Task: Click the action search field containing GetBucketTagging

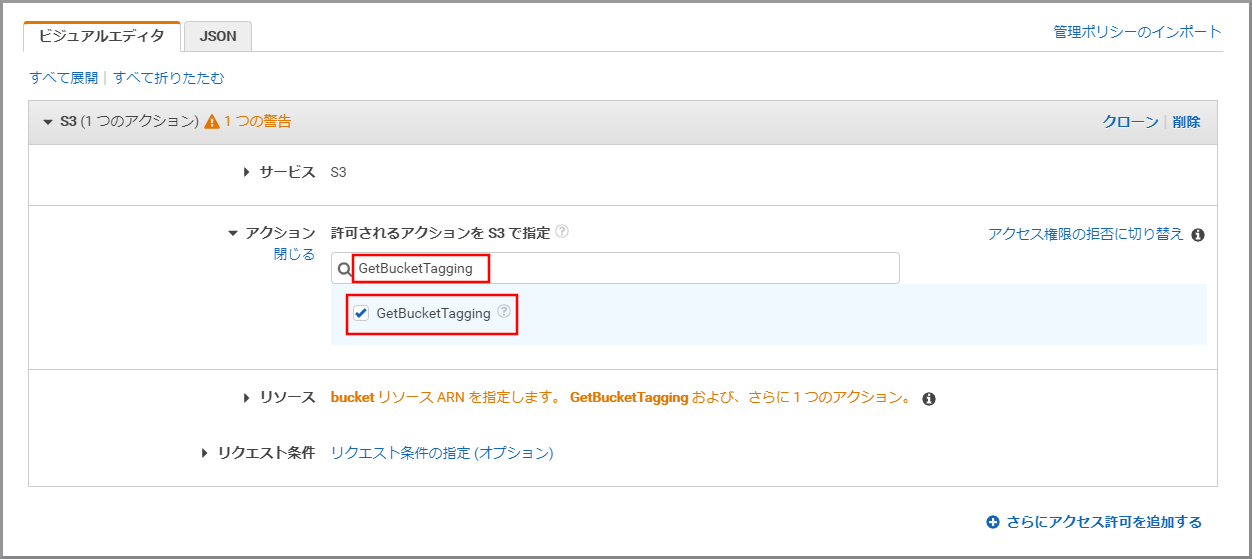Action: click(x=615, y=268)
